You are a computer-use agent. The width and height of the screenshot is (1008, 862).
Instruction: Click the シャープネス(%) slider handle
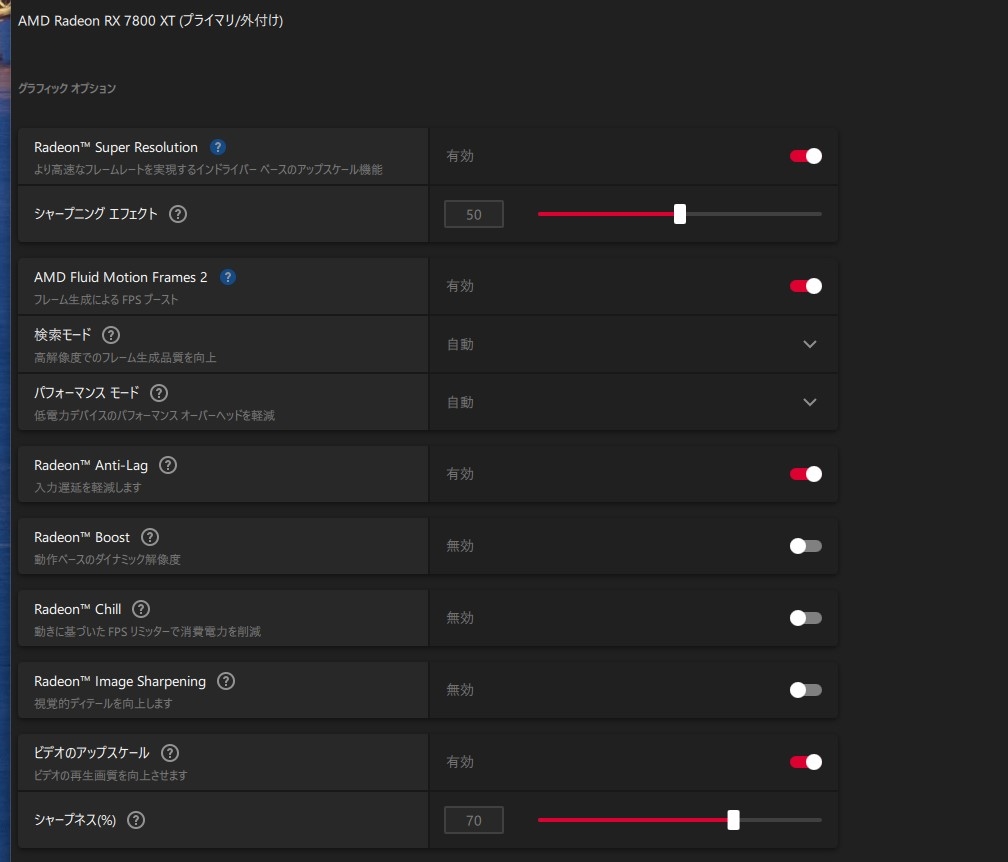733,820
